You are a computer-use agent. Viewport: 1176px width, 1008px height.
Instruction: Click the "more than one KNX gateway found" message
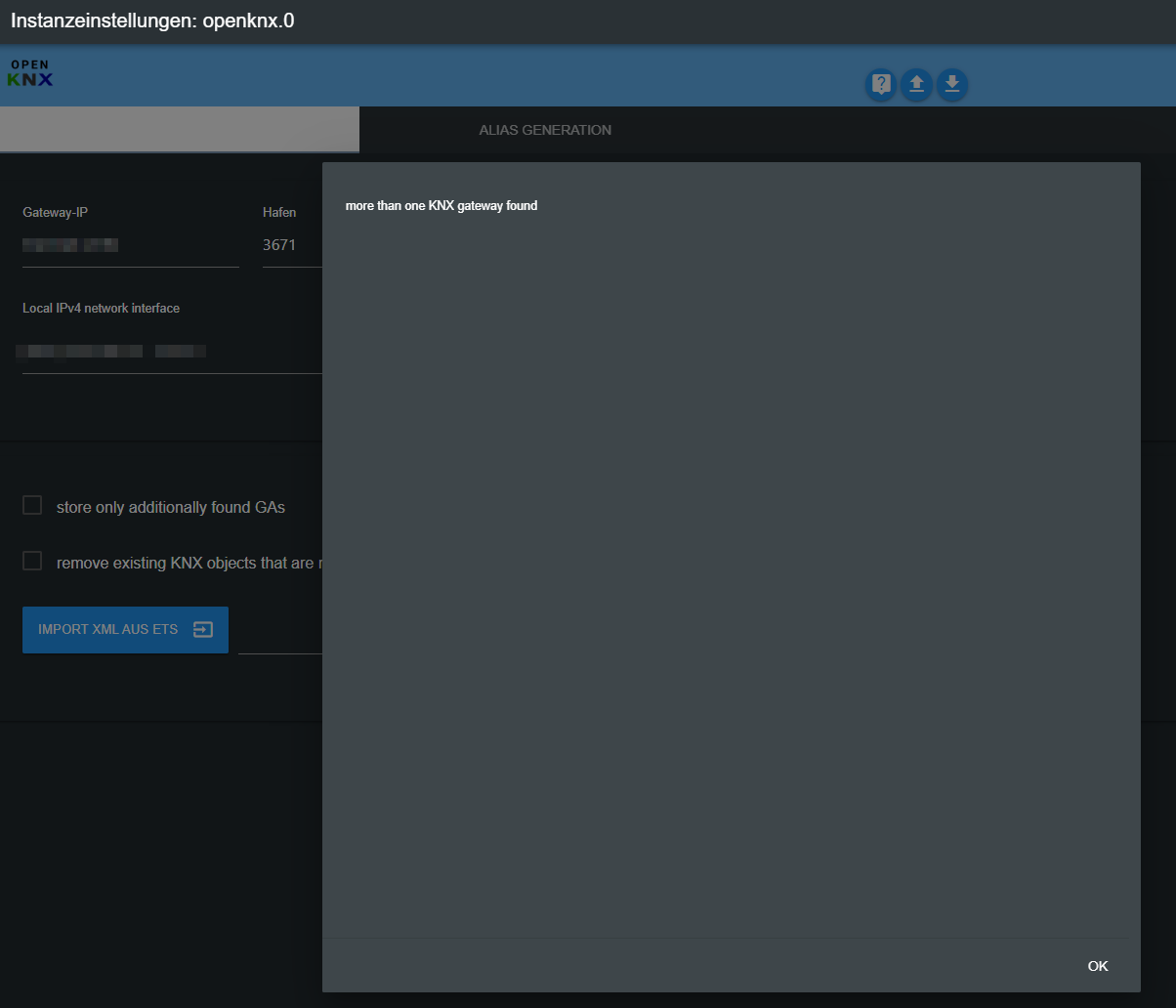tap(441, 205)
